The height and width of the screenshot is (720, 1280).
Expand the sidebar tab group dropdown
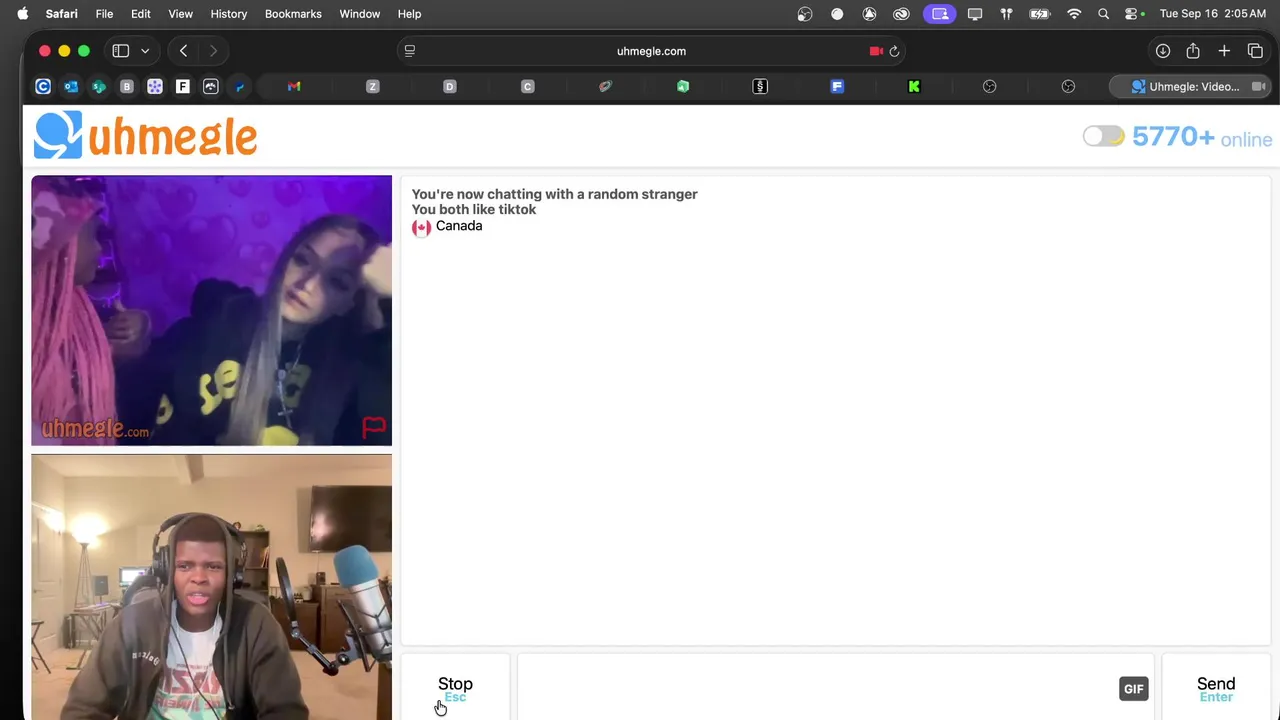click(x=145, y=51)
